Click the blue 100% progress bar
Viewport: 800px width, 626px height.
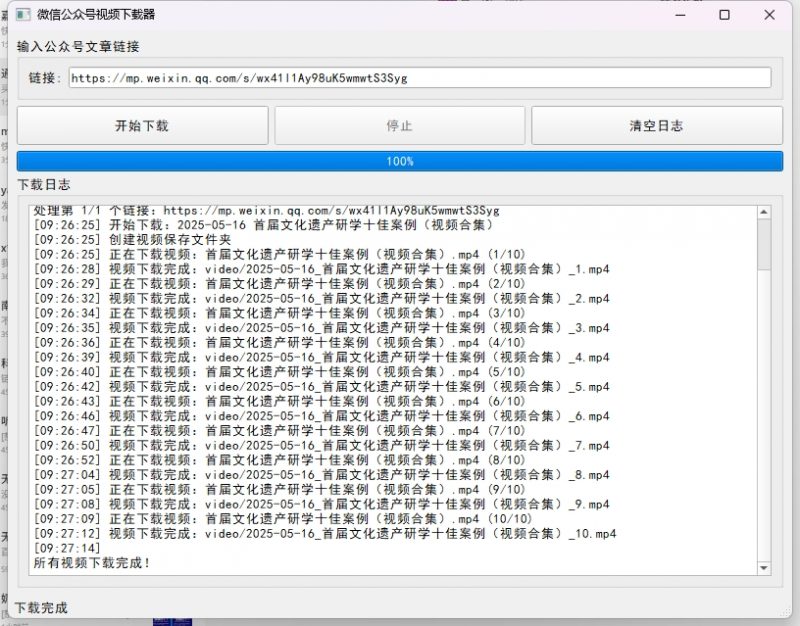click(x=400, y=160)
